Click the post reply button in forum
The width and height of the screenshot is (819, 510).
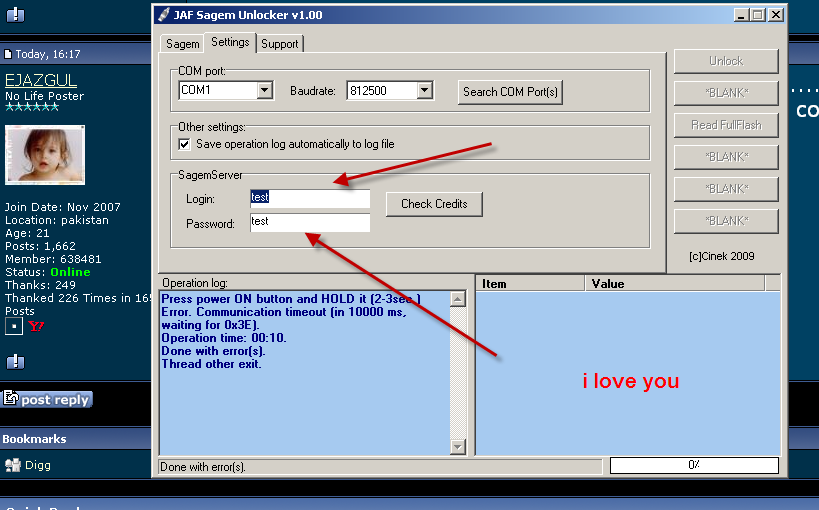(x=48, y=399)
